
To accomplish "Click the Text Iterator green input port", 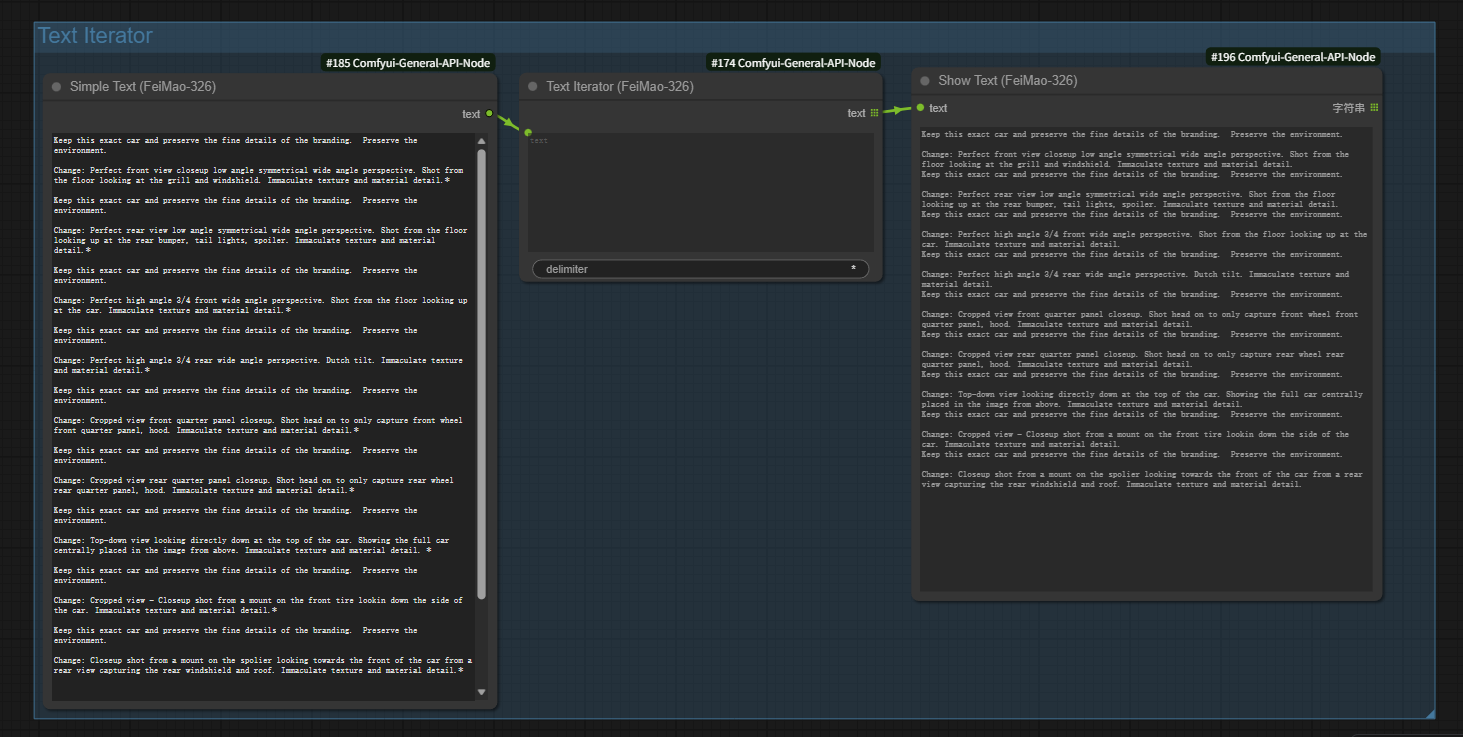I will pos(528,132).
